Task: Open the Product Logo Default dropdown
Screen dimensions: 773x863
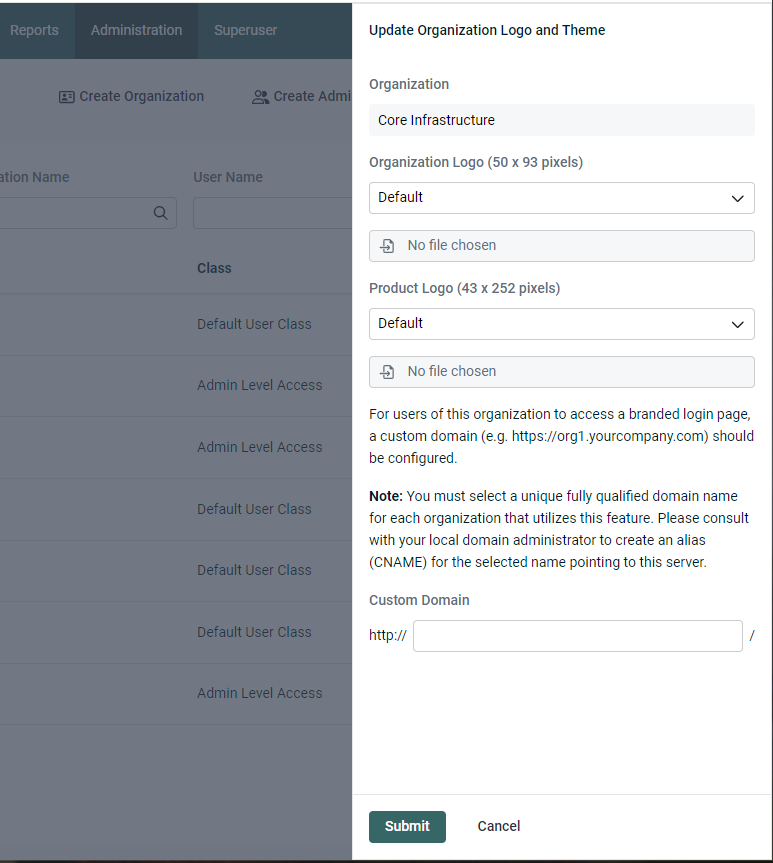Action: (562, 324)
